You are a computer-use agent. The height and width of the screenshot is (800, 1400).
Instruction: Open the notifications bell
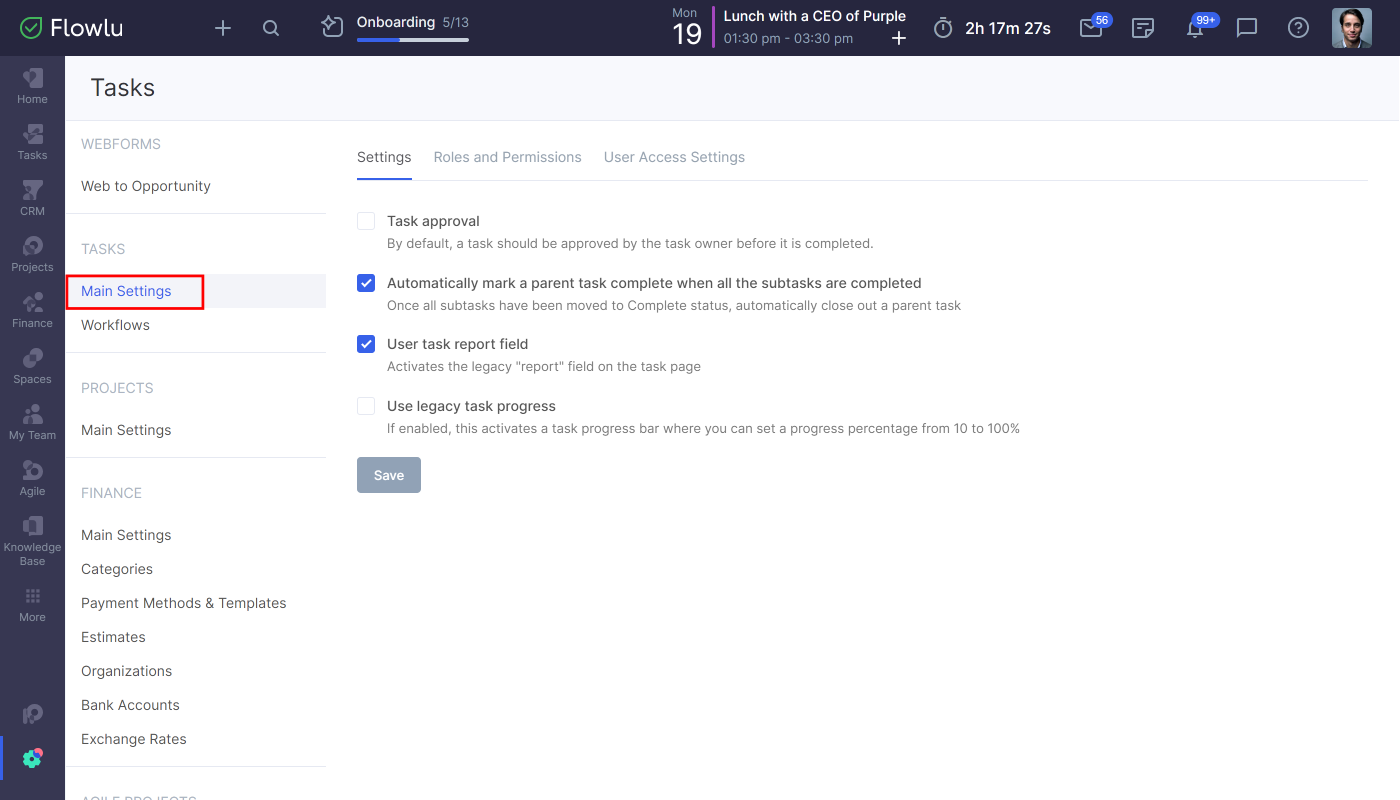1195,28
